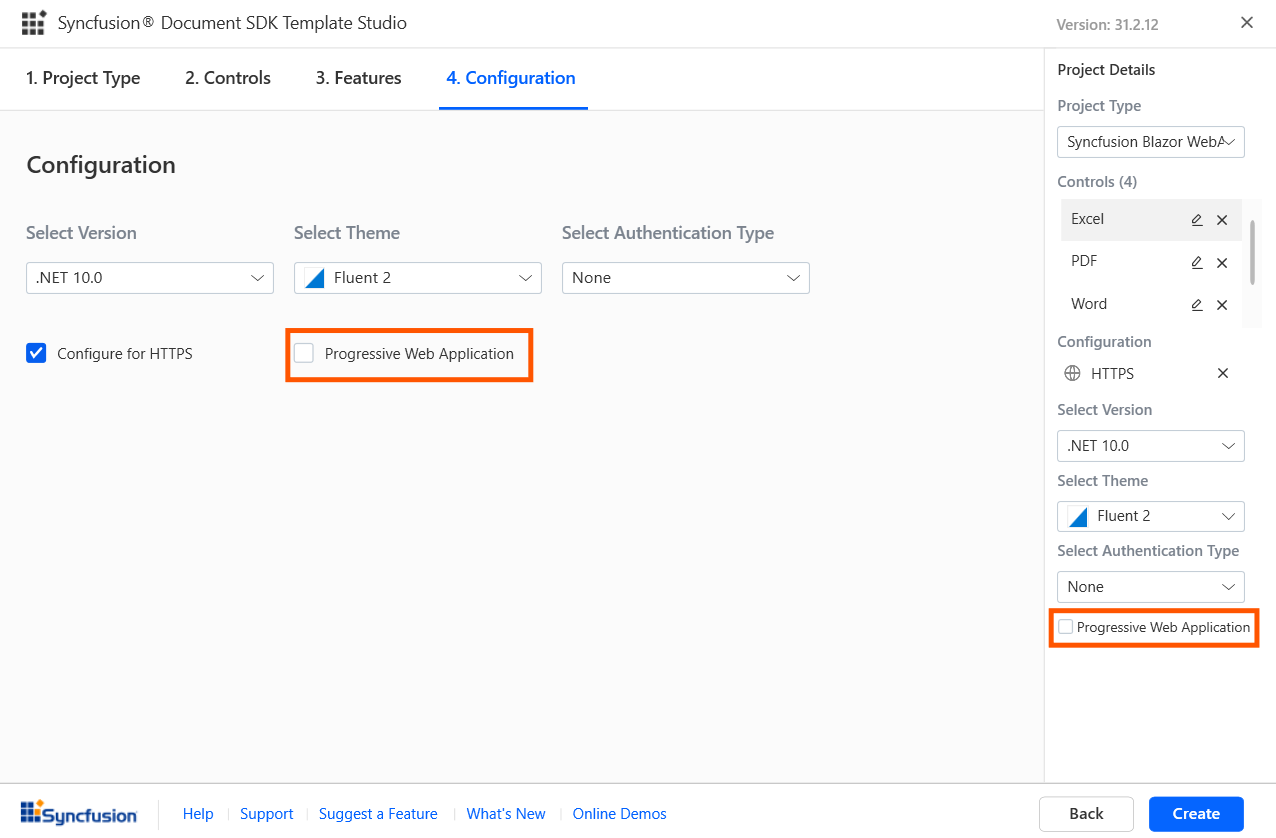Open the .NET 10.0 version dropdown in Configuration

pyautogui.click(x=150, y=278)
